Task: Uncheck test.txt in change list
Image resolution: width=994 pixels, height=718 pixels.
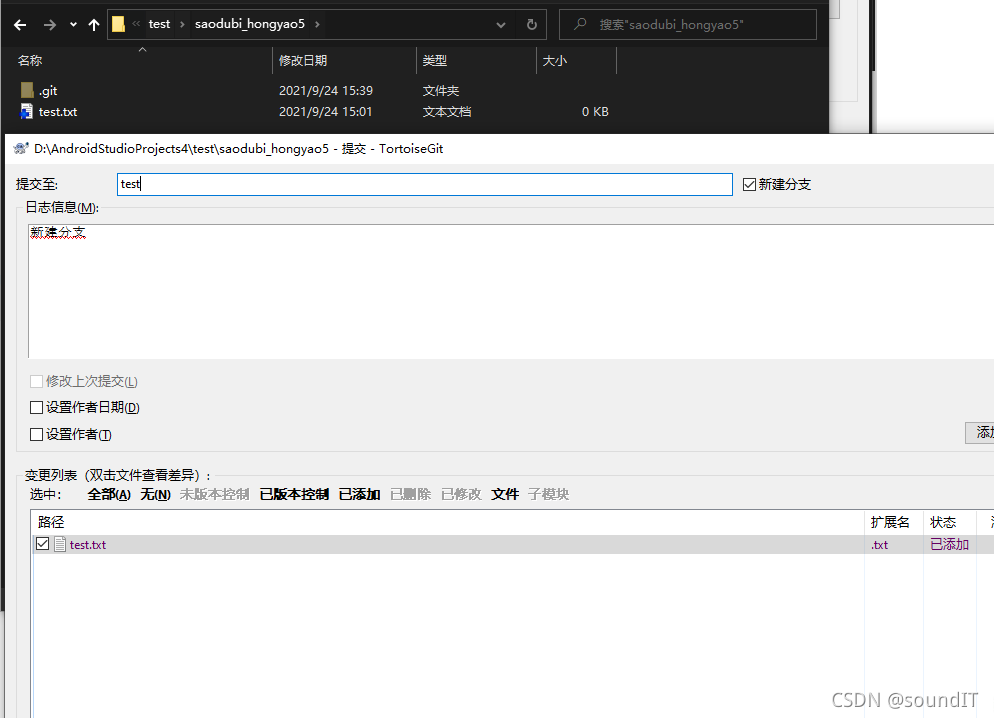Action: (x=42, y=544)
